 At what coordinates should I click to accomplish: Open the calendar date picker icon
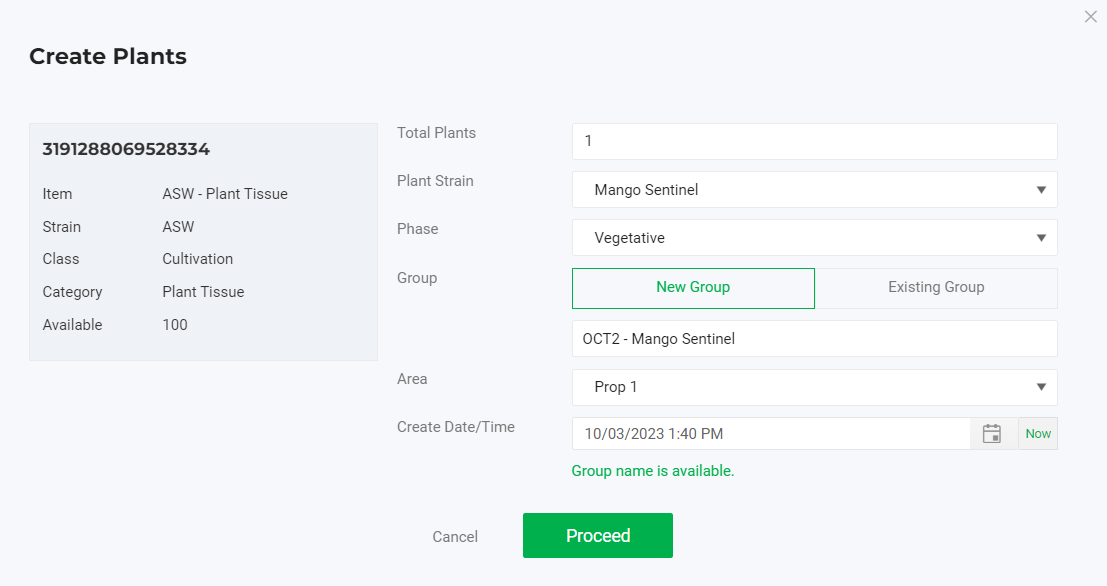pyautogui.click(x=992, y=433)
